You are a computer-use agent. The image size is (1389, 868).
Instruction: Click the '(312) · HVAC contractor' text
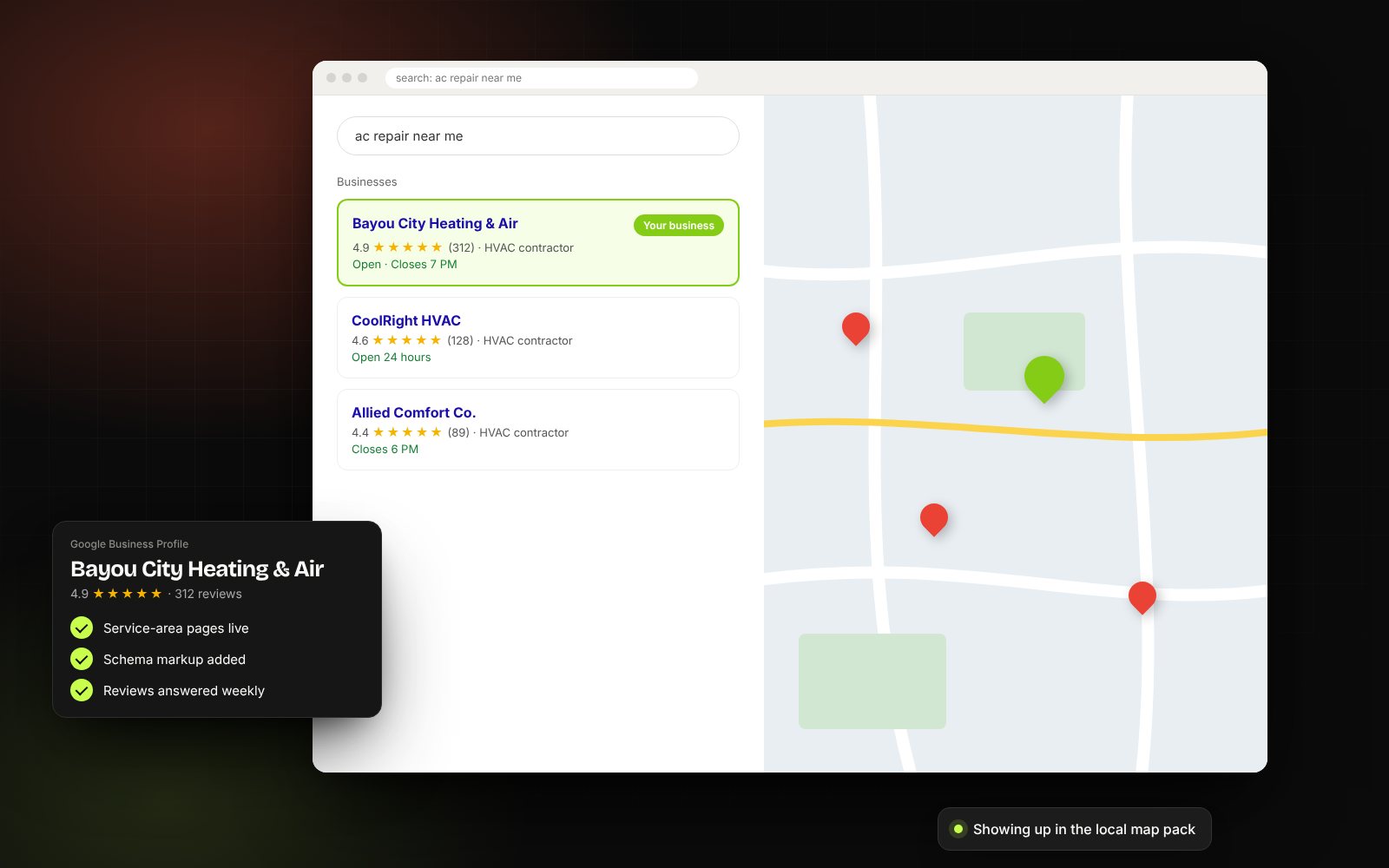pyautogui.click(x=511, y=247)
